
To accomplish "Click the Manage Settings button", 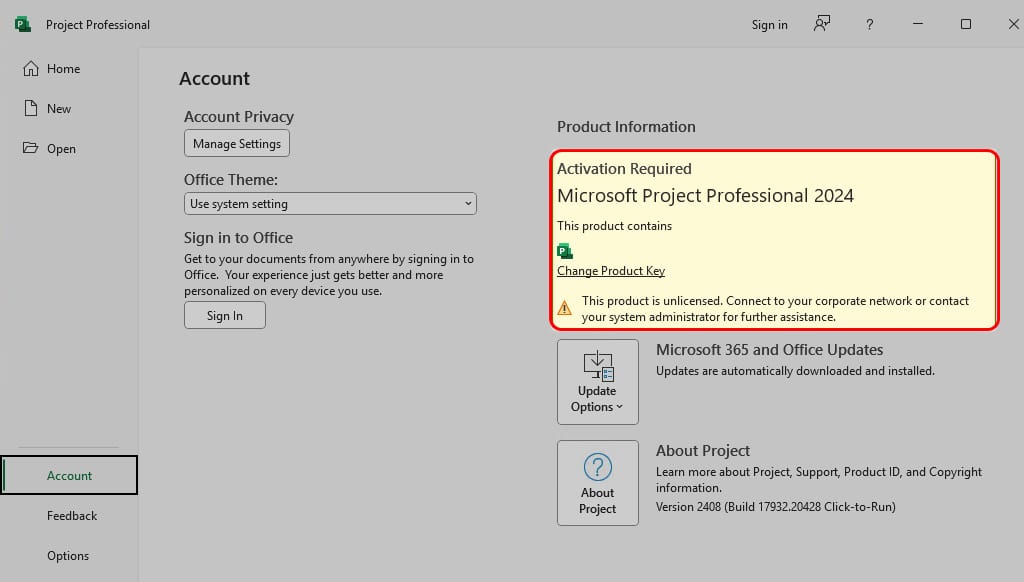I will click(237, 144).
